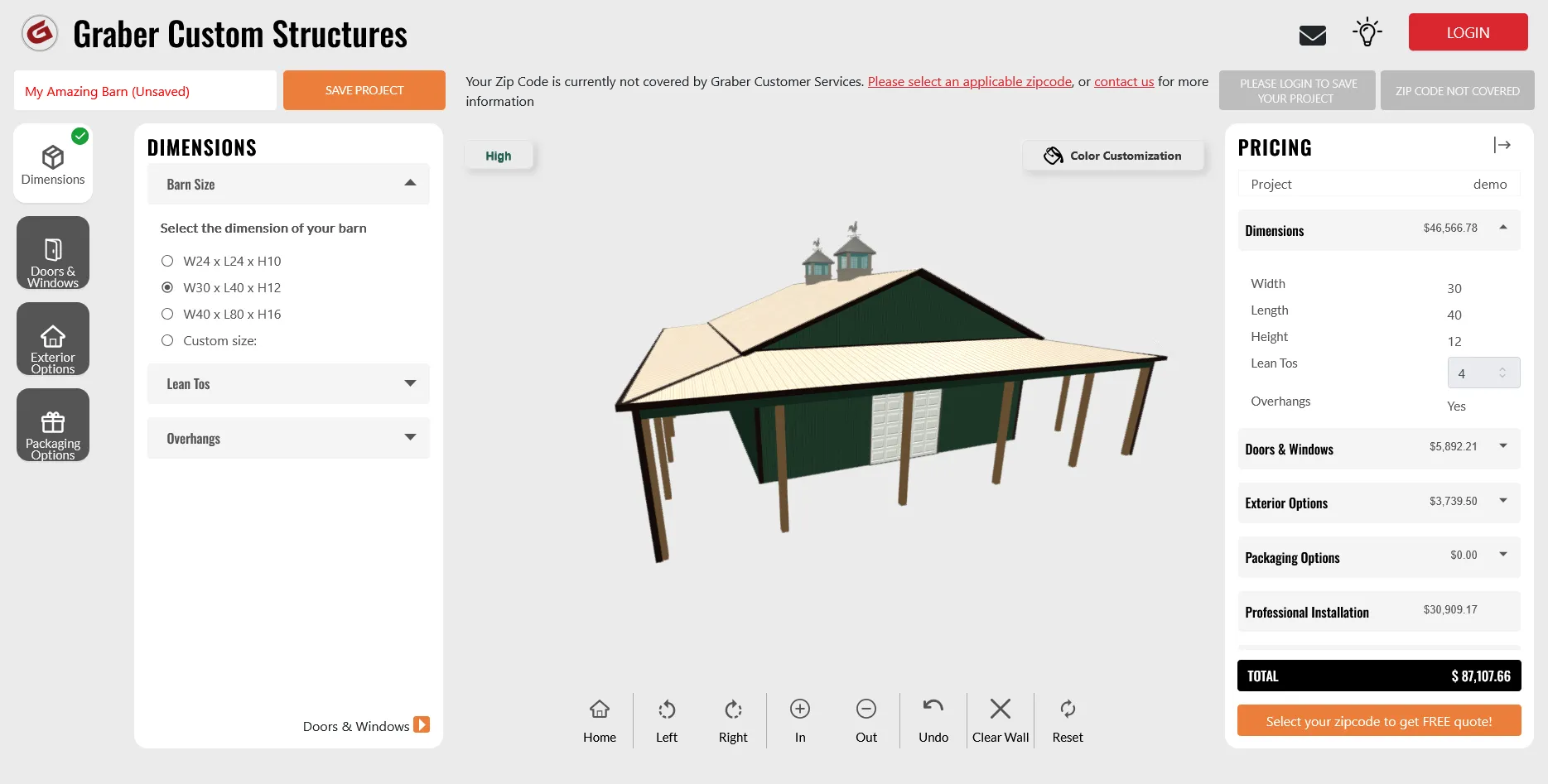This screenshot has width=1548, height=784.
Task: Click the Overhangs value Yes
Action: (1456, 406)
